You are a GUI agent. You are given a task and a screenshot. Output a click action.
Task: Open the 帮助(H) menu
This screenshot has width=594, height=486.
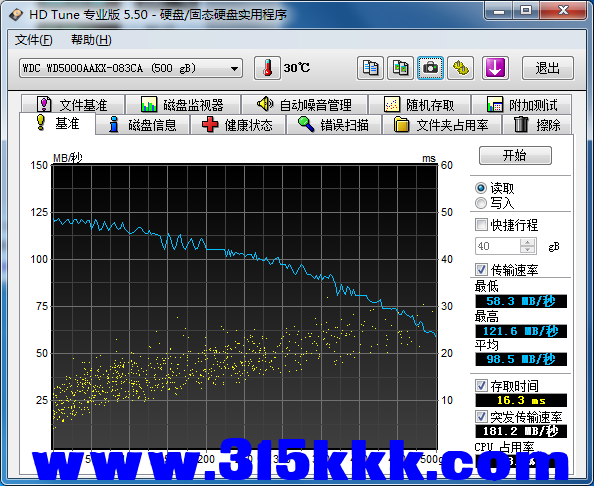(91, 40)
